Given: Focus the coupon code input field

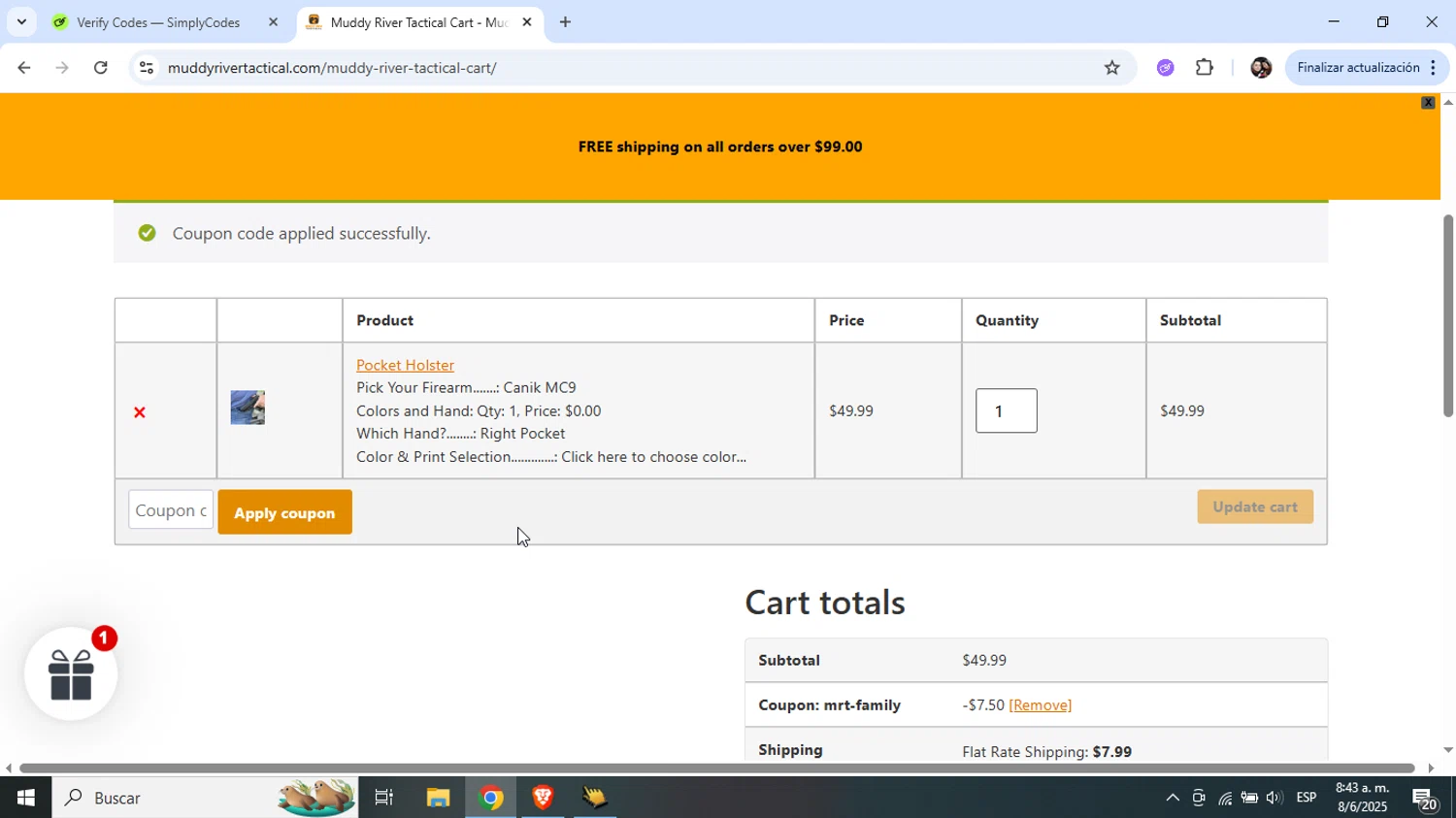Looking at the screenshot, I should coord(171,510).
